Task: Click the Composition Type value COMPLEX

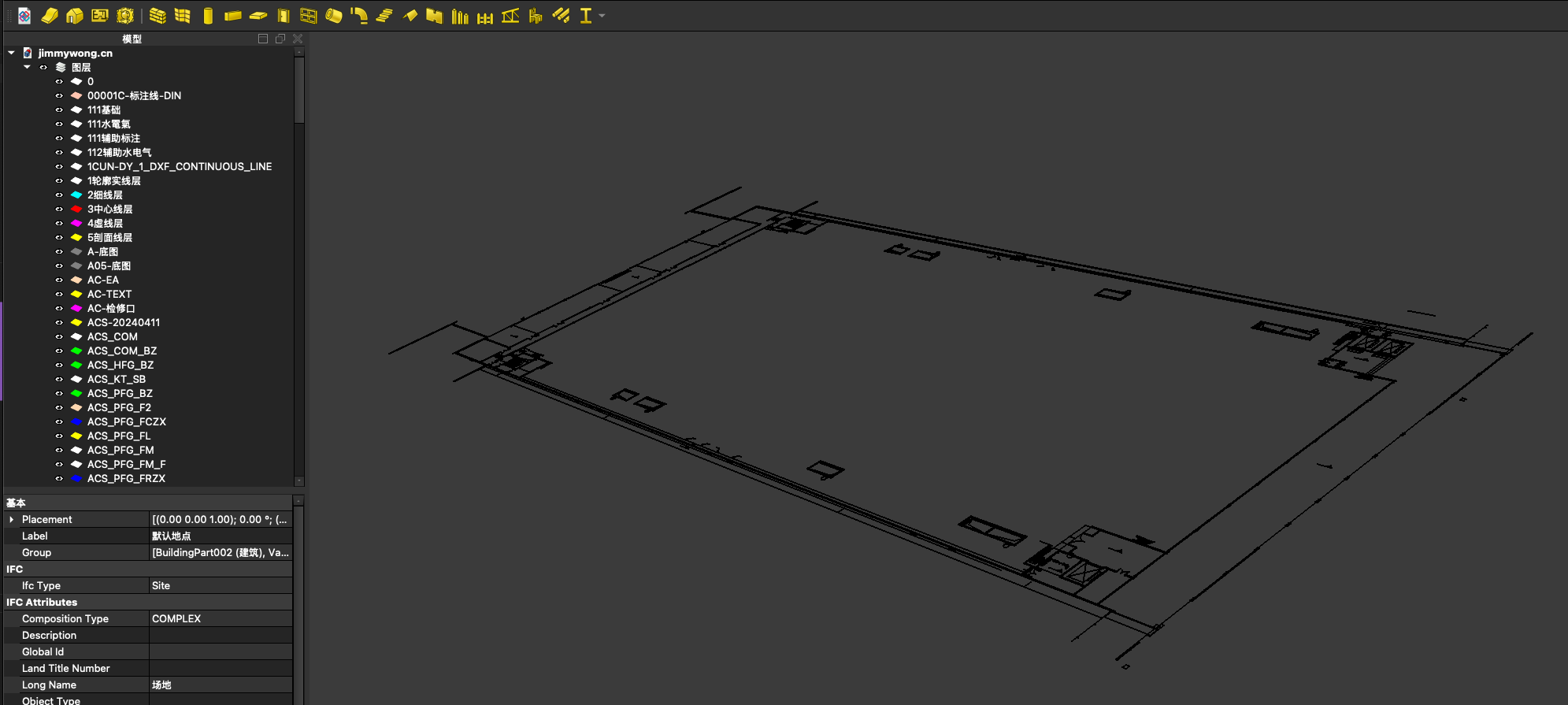Action: click(x=176, y=619)
